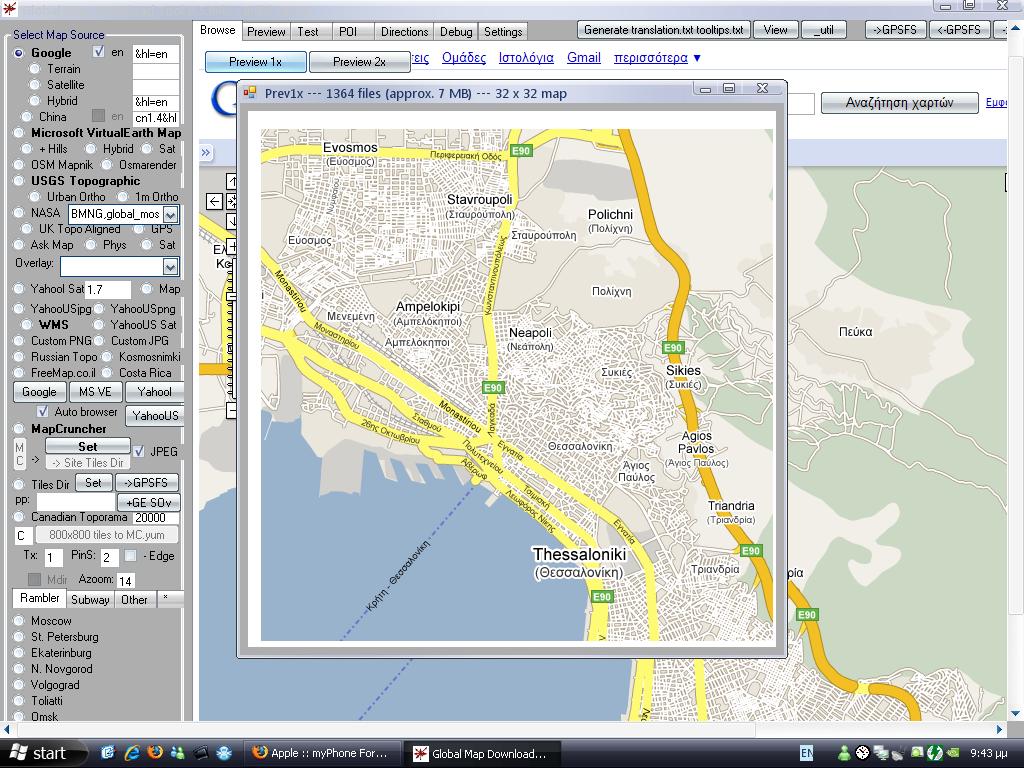Select Google Hybrid radio option
1024x768 pixels.
(x=35, y=101)
